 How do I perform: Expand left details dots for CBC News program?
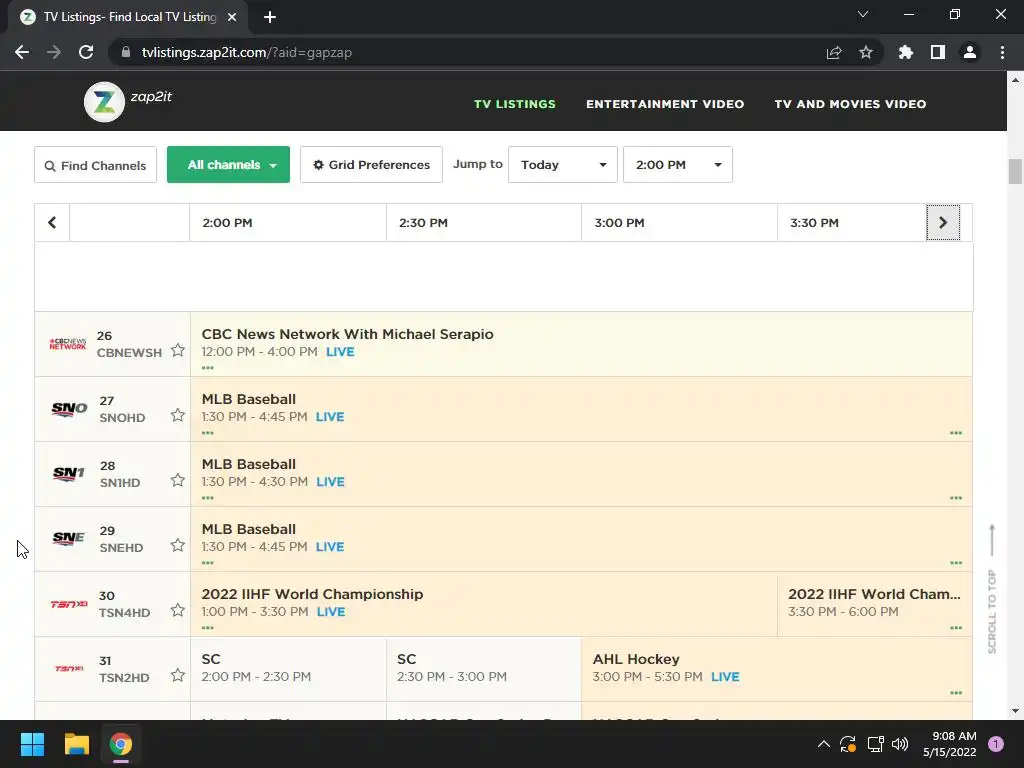208,368
